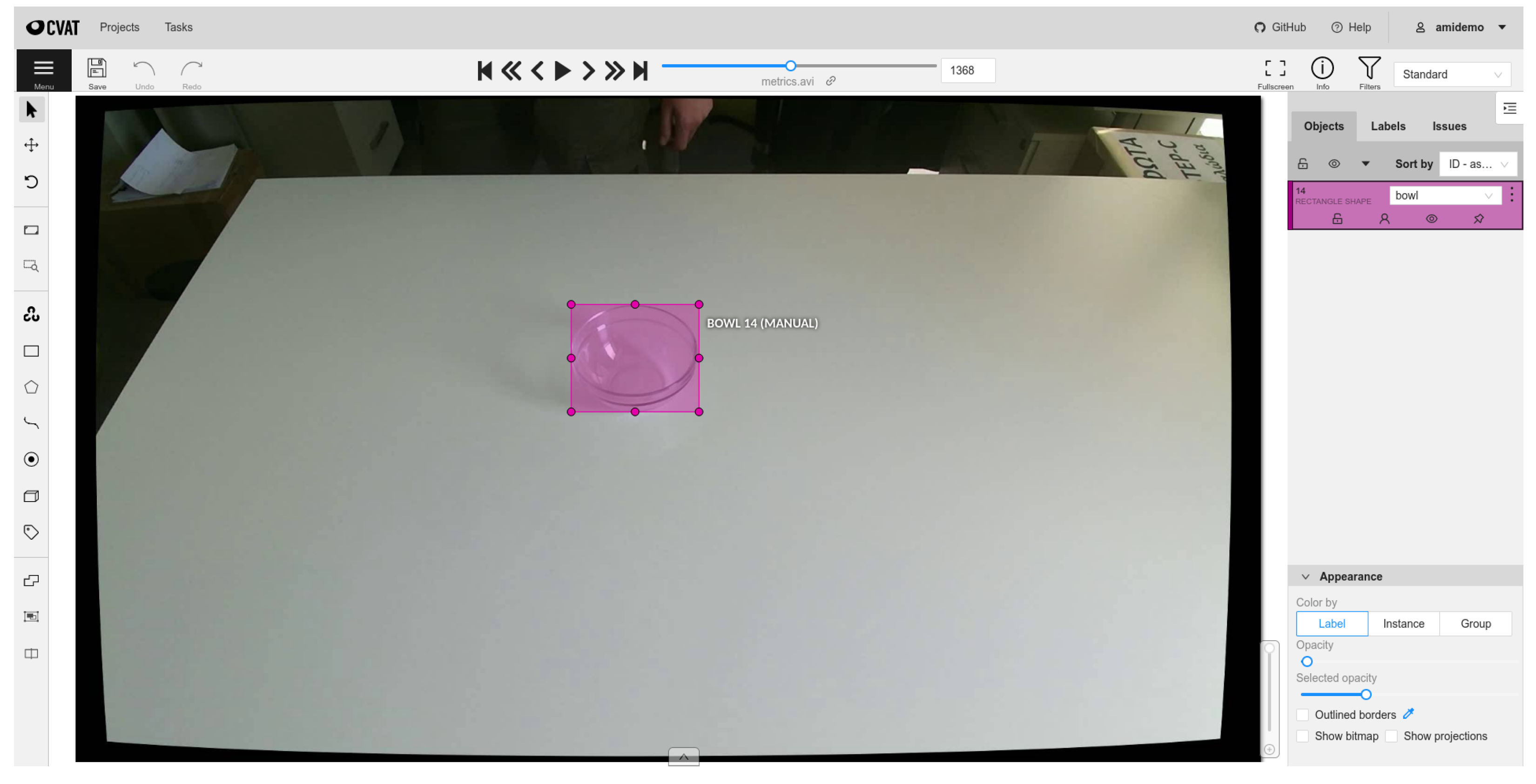
Task: Click the Selected opacity slider handle
Action: tap(1366, 695)
